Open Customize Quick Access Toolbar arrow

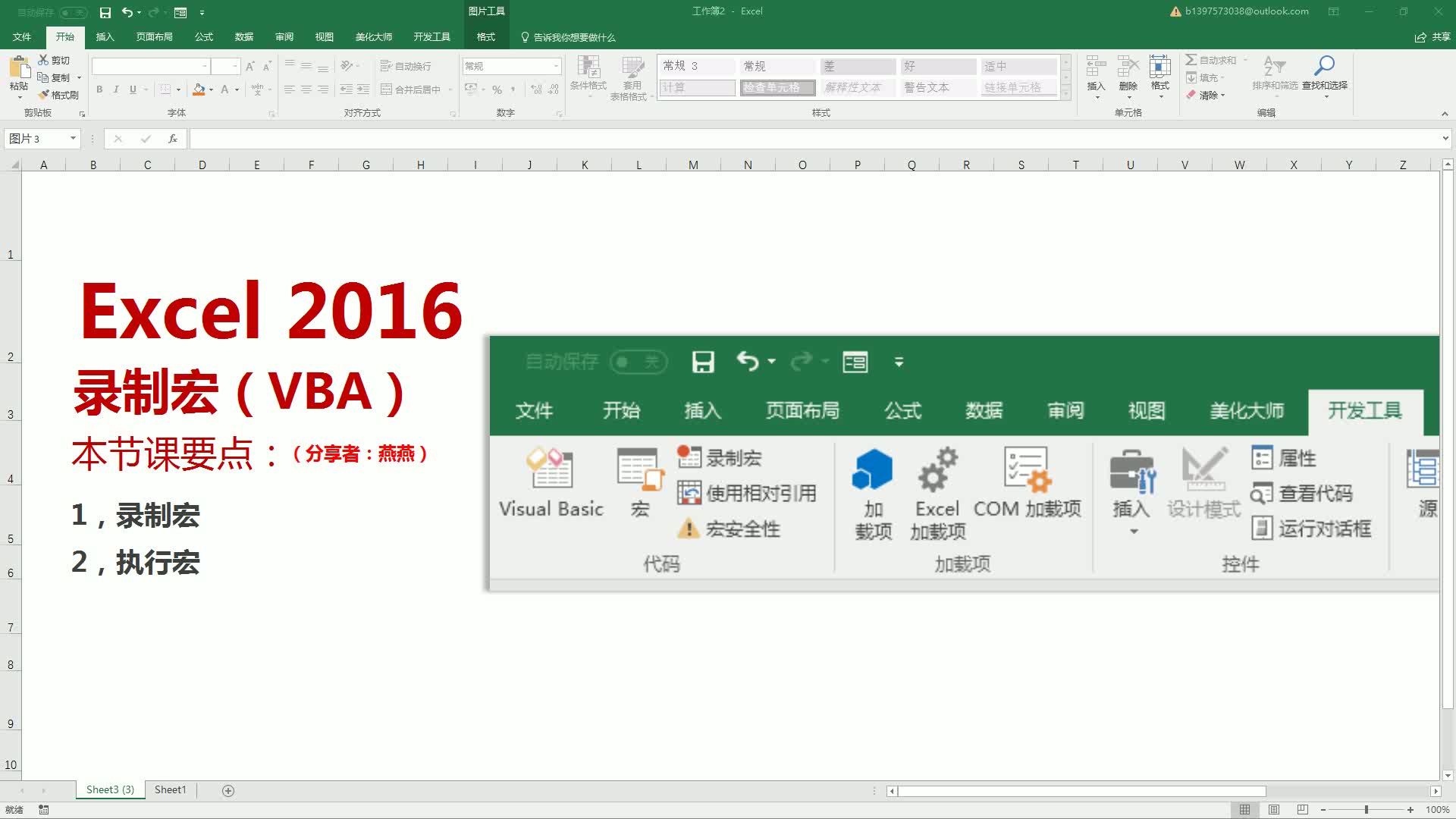(202, 12)
